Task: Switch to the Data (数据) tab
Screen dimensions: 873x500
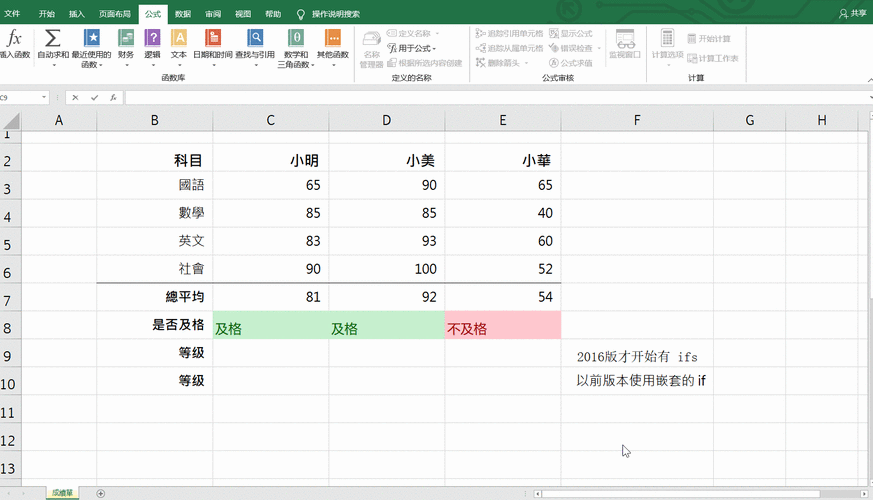Action: 183,14
